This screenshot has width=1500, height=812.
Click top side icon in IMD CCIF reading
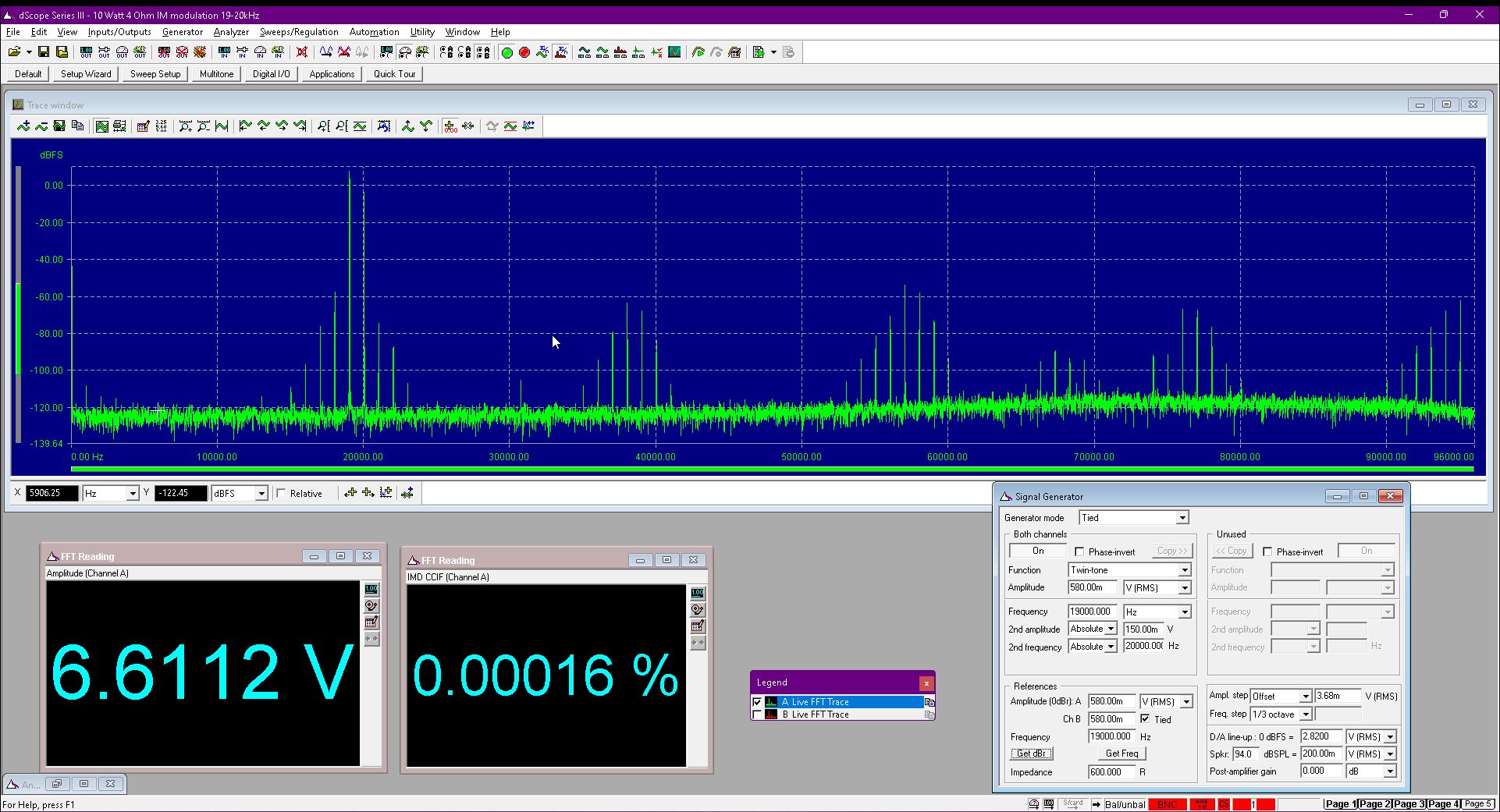coord(698,594)
